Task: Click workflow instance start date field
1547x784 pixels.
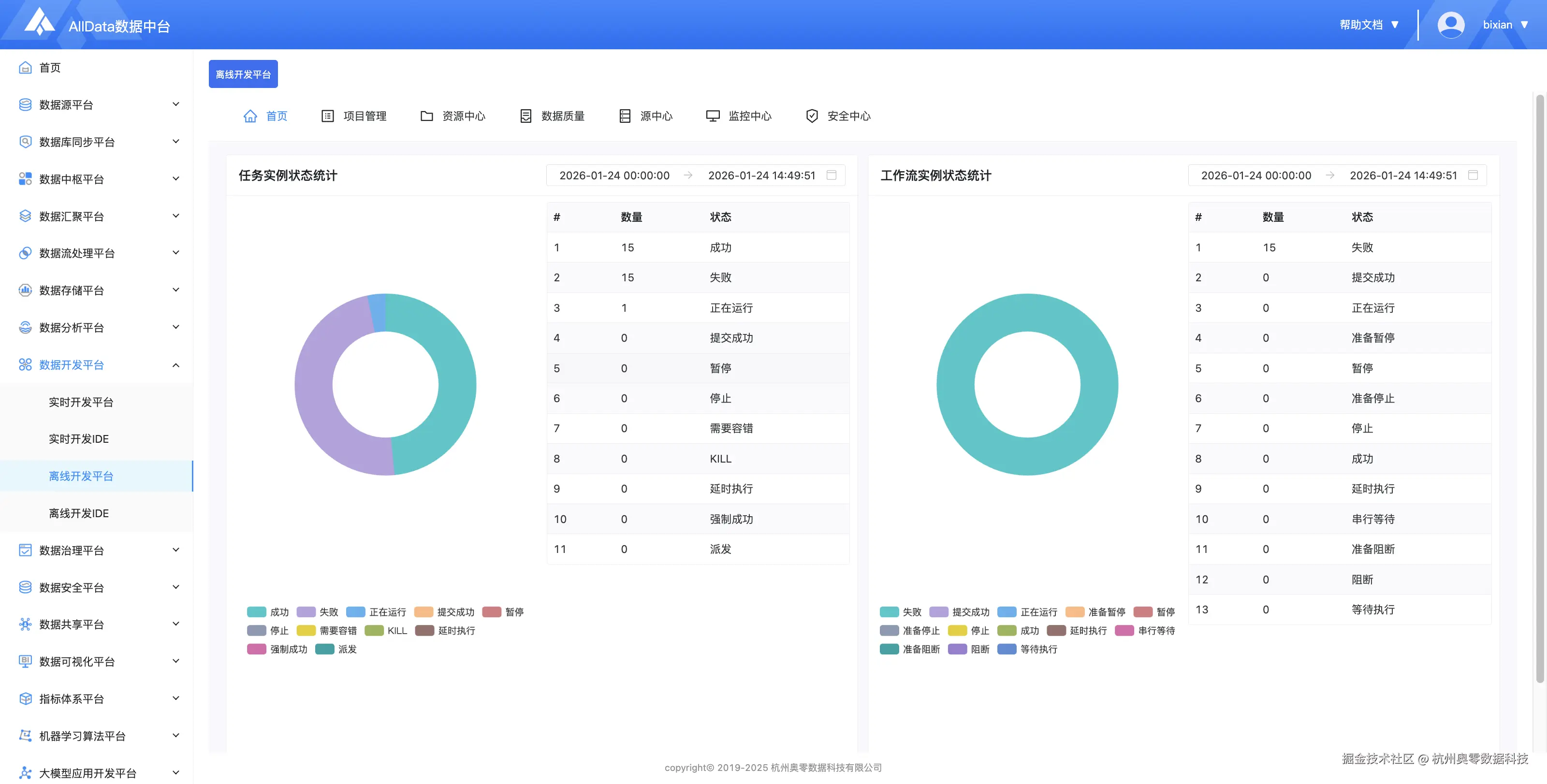Action: (1256, 175)
